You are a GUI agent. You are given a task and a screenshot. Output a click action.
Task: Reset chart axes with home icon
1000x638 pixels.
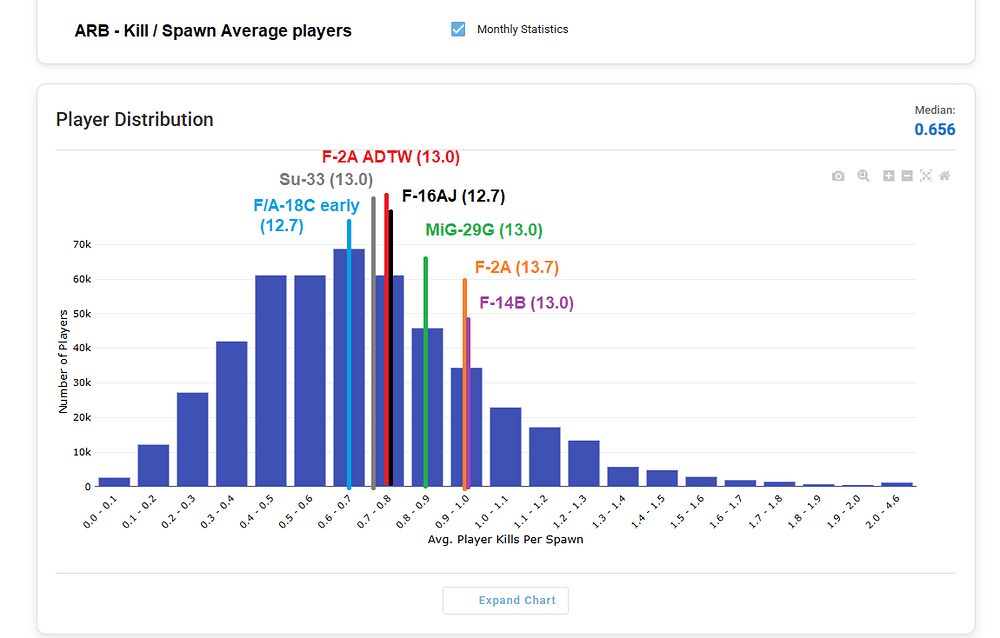click(944, 176)
